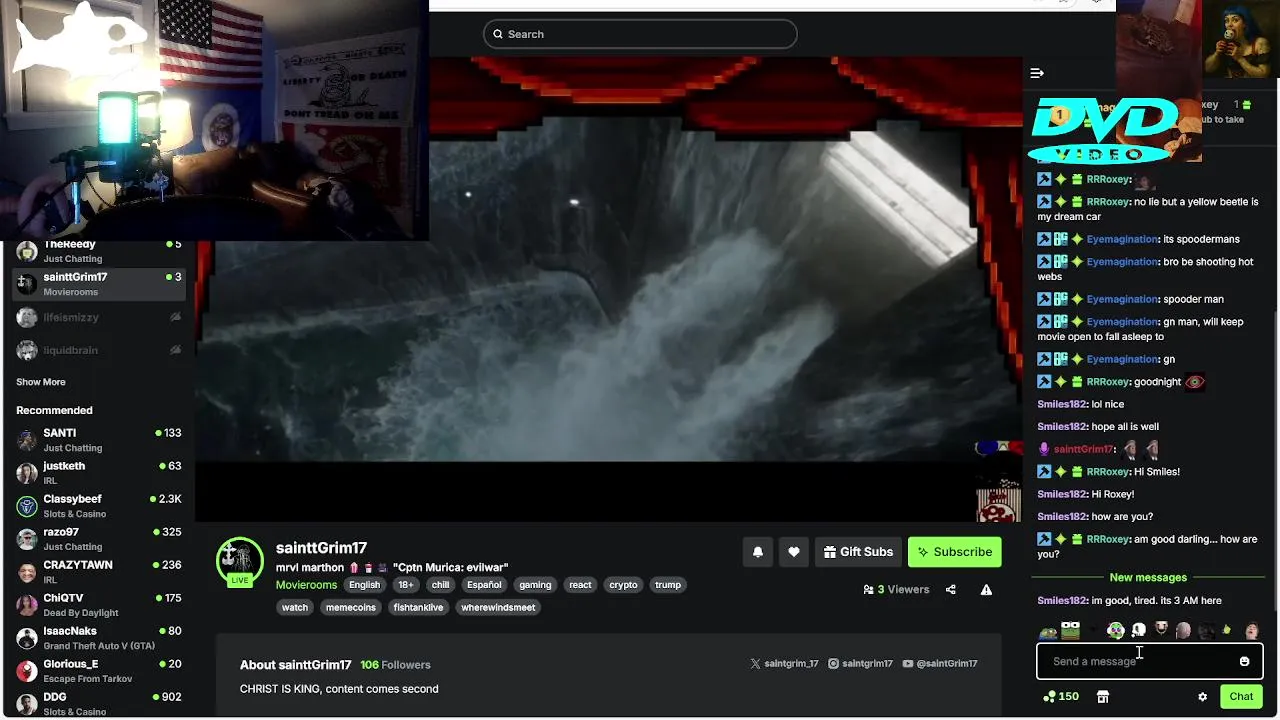1280x720 pixels.
Task: Open the liquidbrain offline channel
Action: point(98,350)
